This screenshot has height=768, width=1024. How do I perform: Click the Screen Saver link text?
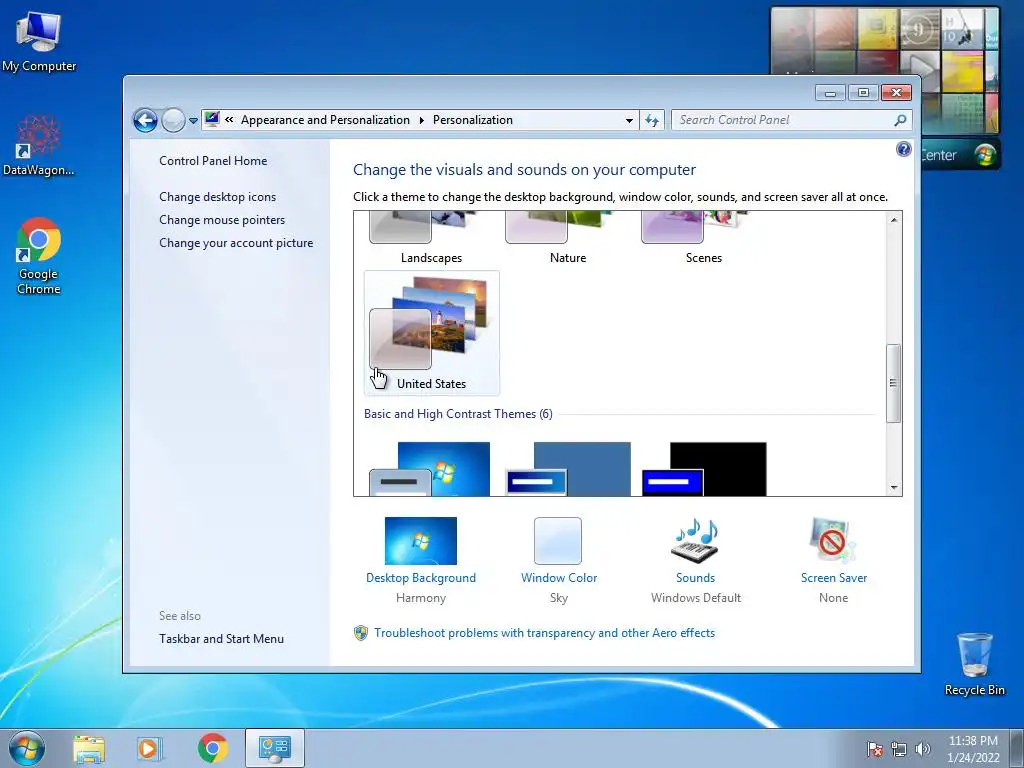point(833,578)
